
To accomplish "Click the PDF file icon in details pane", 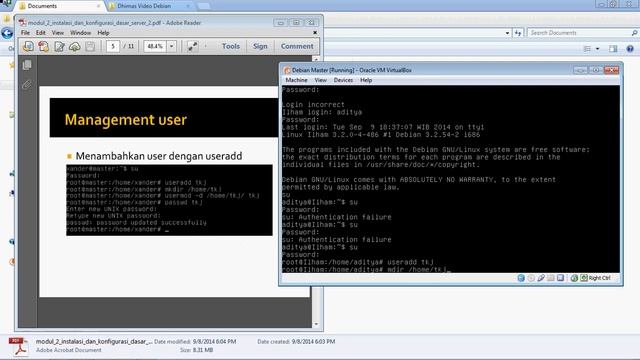I will (x=18, y=346).
